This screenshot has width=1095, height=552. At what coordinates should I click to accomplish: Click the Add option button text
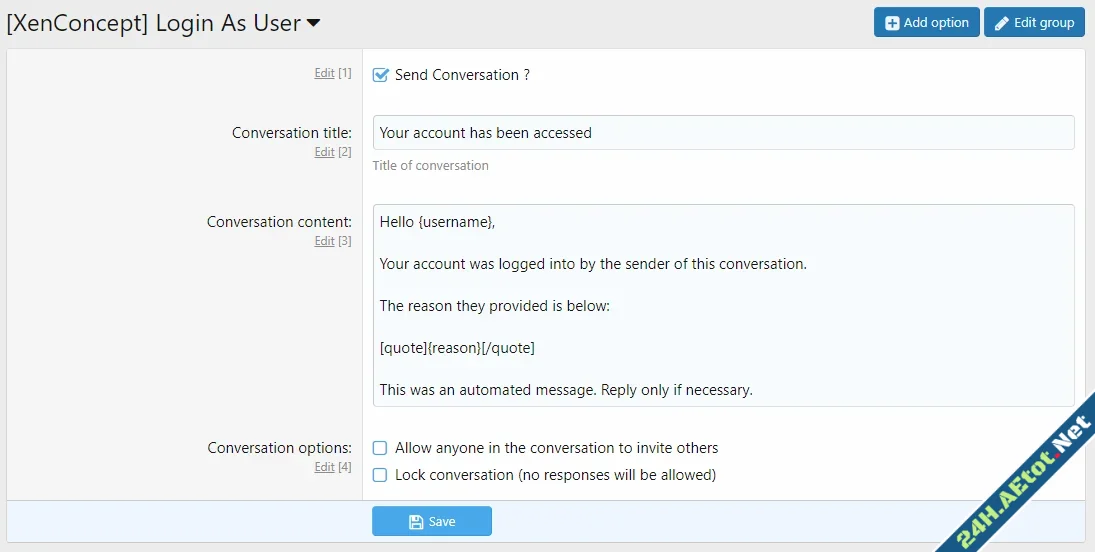click(x=936, y=23)
